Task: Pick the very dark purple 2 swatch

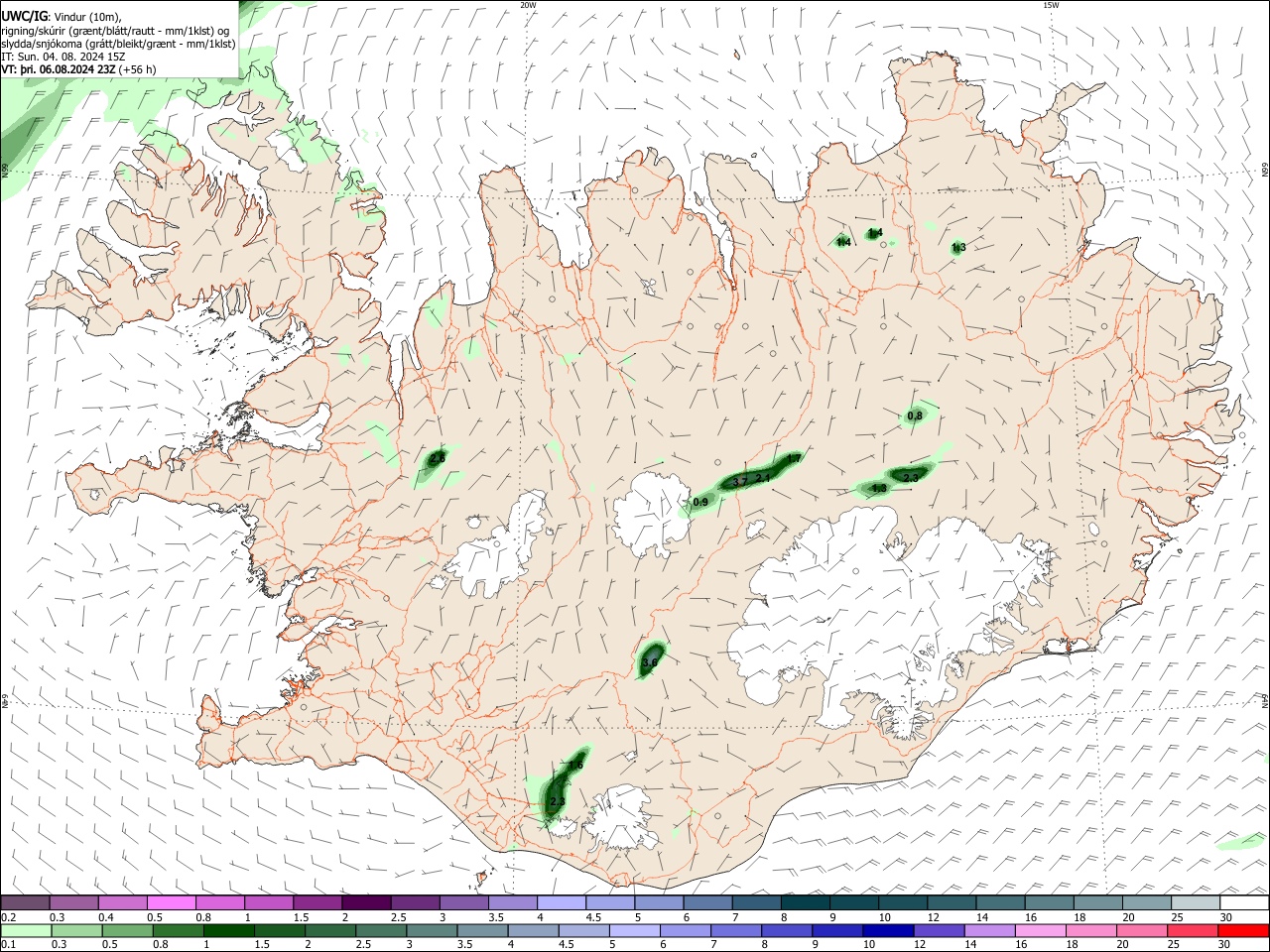Action: [366, 902]
